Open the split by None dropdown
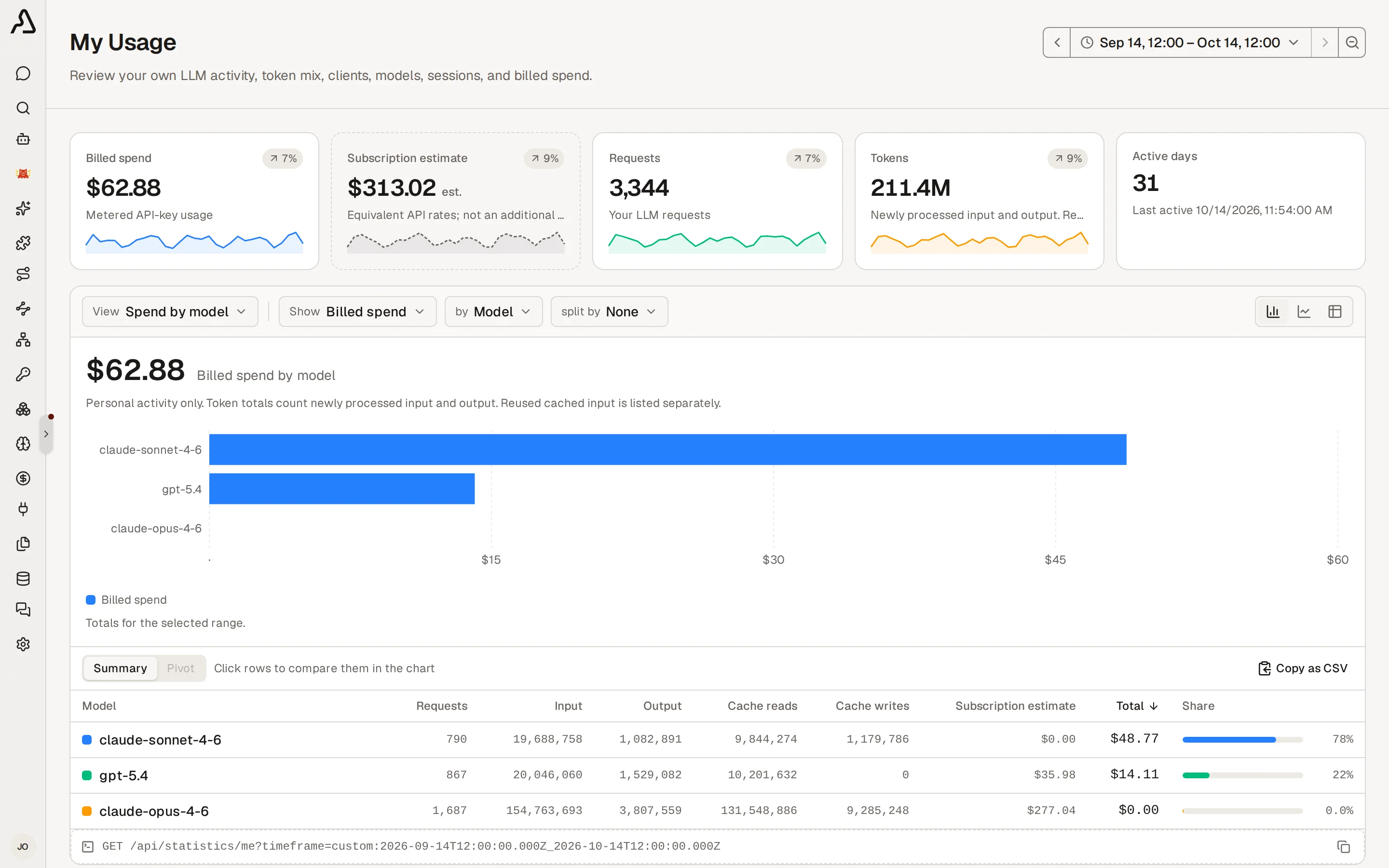The width and height of the screenshot is (1389, 868). tap(609, 312)
